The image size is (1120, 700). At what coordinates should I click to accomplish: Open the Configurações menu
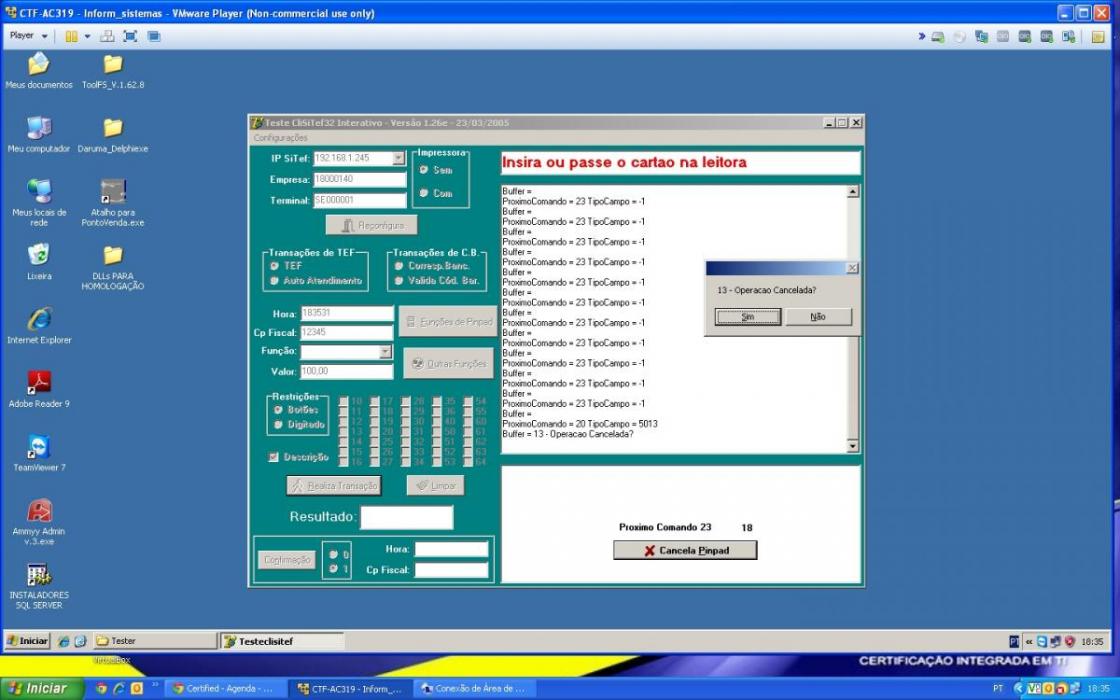(280, 138)
